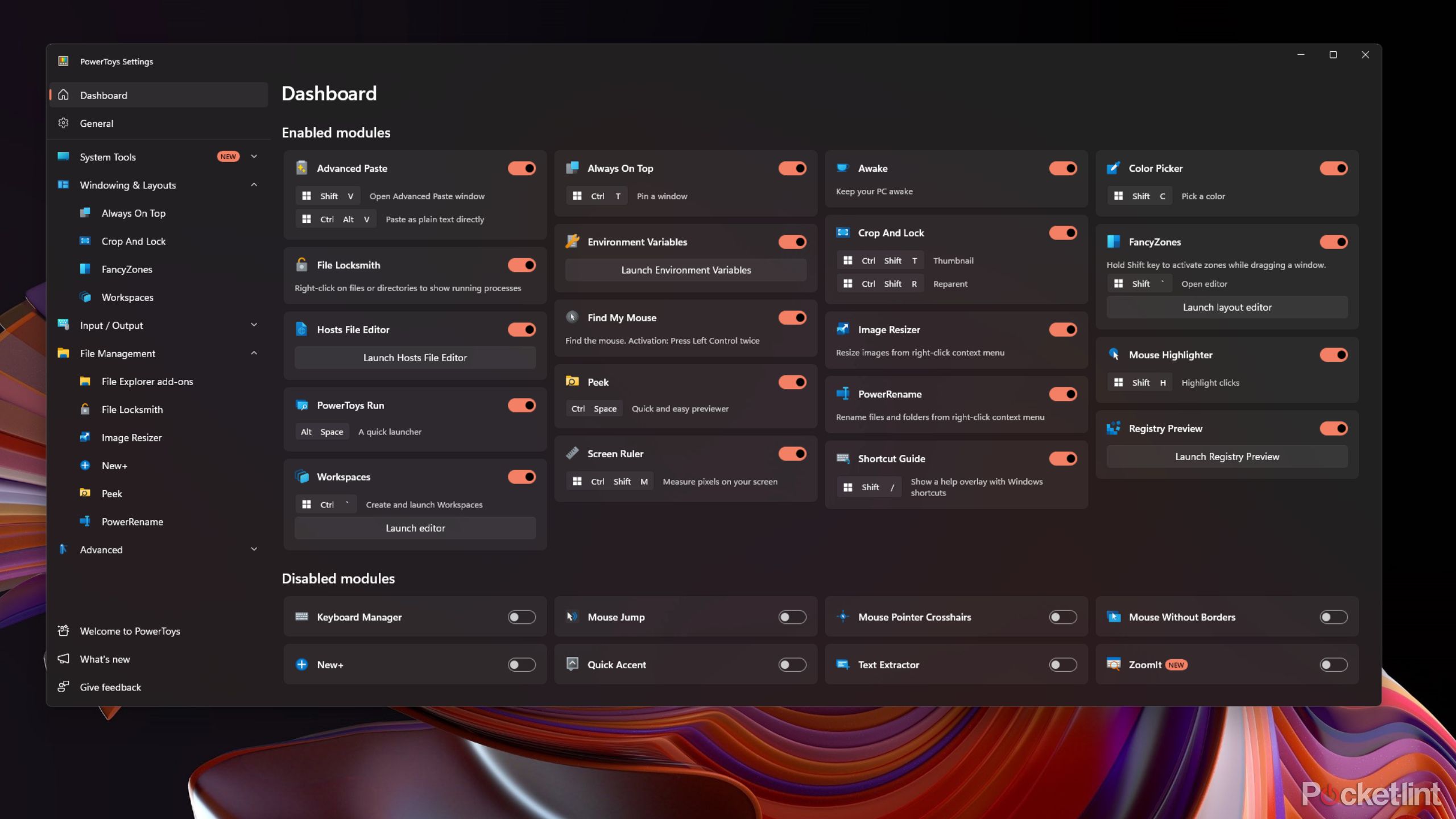
Task: Enable the ZoomIt toggle
Action: pyautogui.click(x=1334, y=664)
